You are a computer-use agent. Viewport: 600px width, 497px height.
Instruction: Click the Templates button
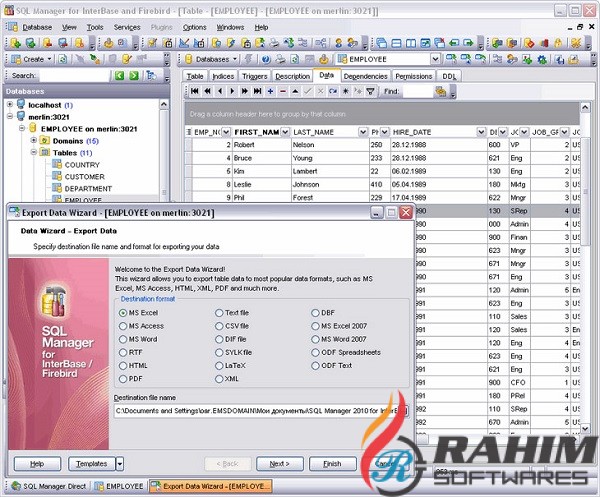(91, 464)
